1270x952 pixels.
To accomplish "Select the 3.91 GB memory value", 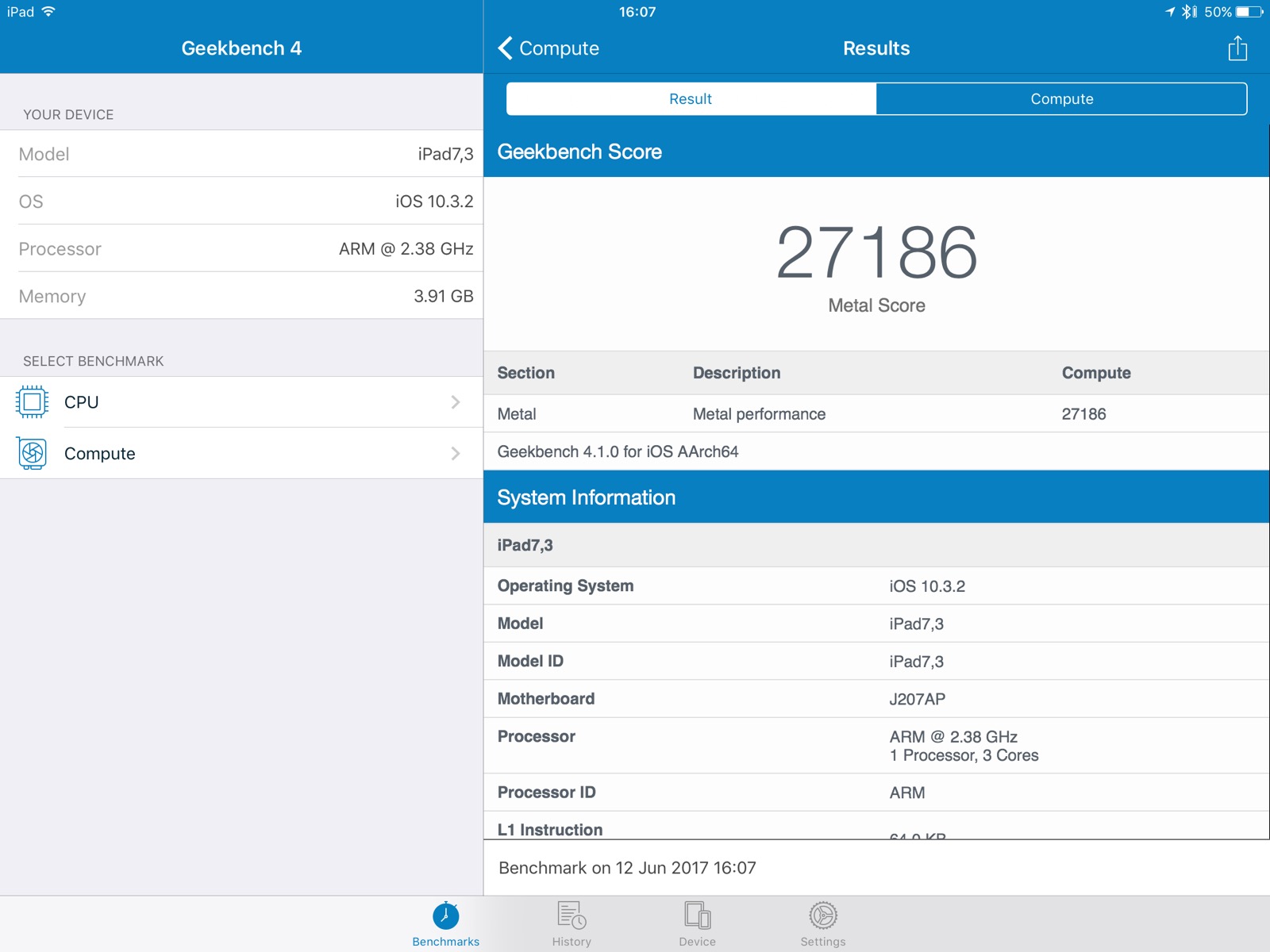I will tap(444, 296).
